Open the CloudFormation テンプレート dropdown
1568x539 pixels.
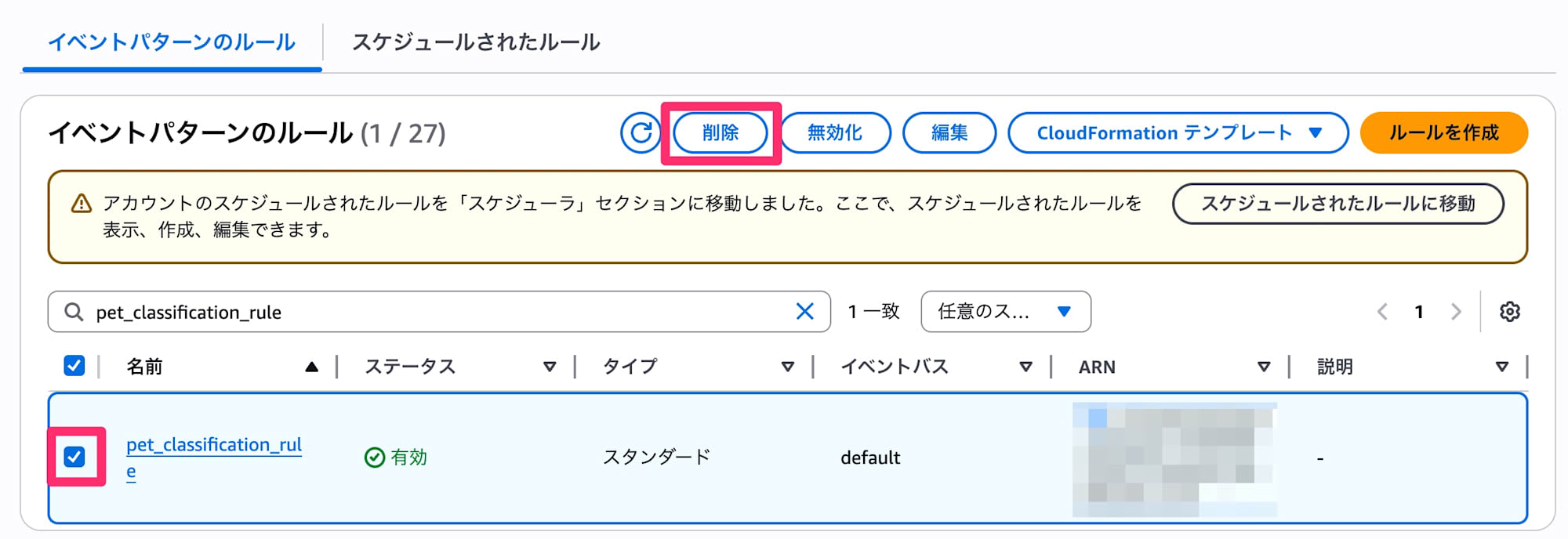point(1178,133)
